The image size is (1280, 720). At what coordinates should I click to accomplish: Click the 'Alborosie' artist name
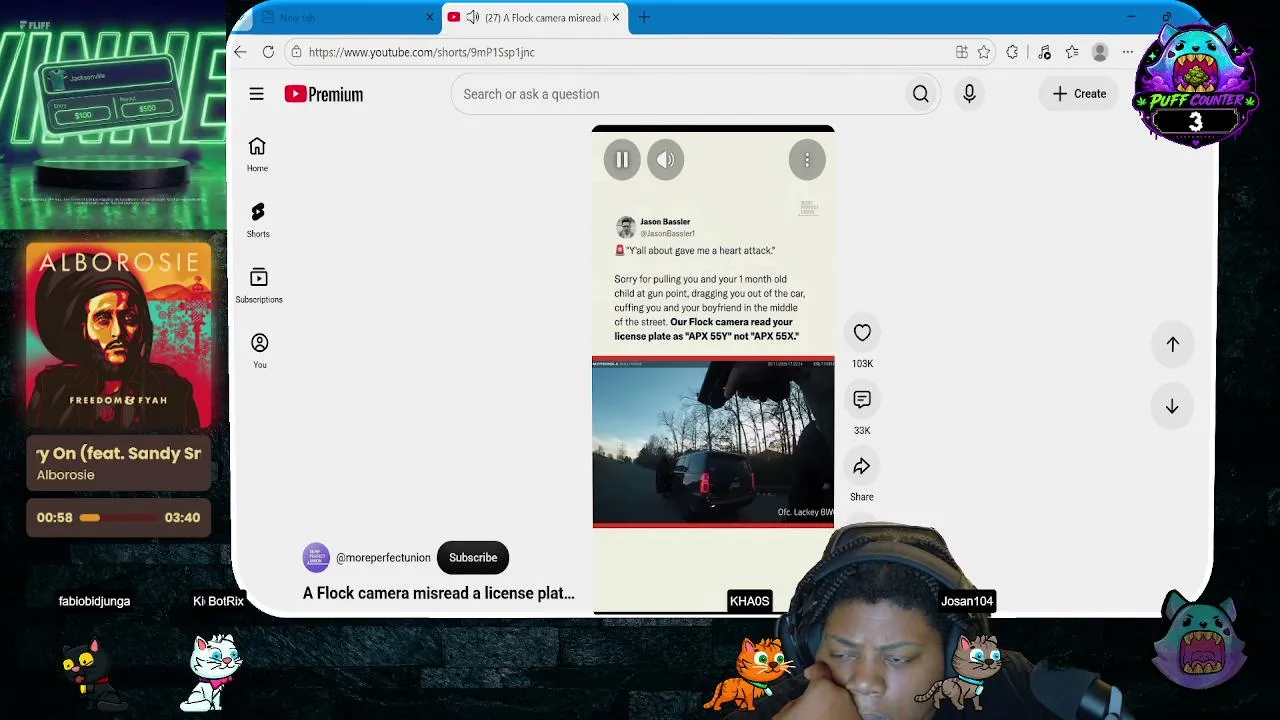66,475
